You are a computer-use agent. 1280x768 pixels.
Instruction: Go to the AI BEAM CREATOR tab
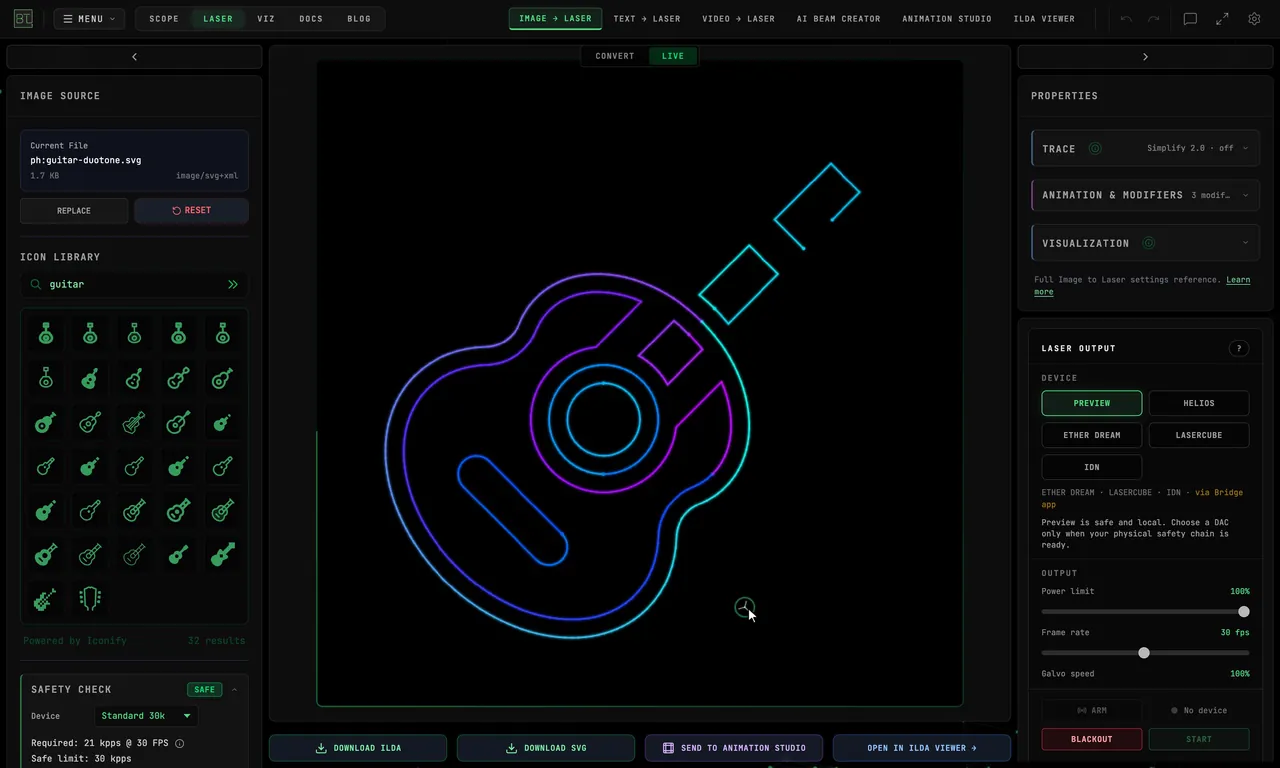[839, 19]
